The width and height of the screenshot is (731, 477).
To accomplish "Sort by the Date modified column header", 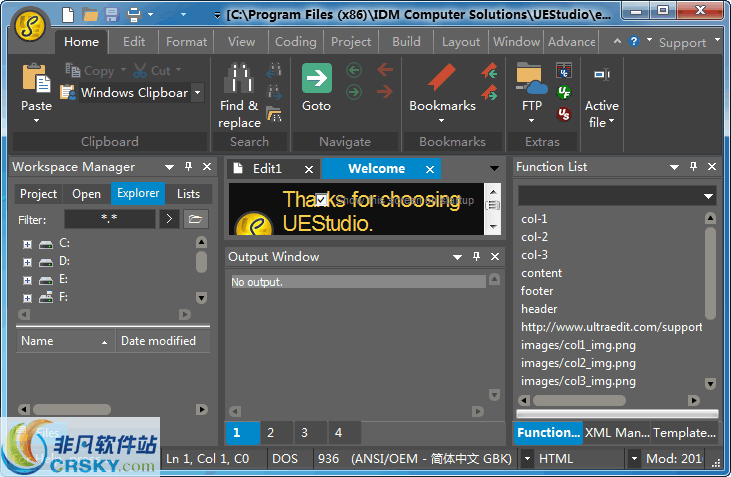I will (x=162, y=341).
